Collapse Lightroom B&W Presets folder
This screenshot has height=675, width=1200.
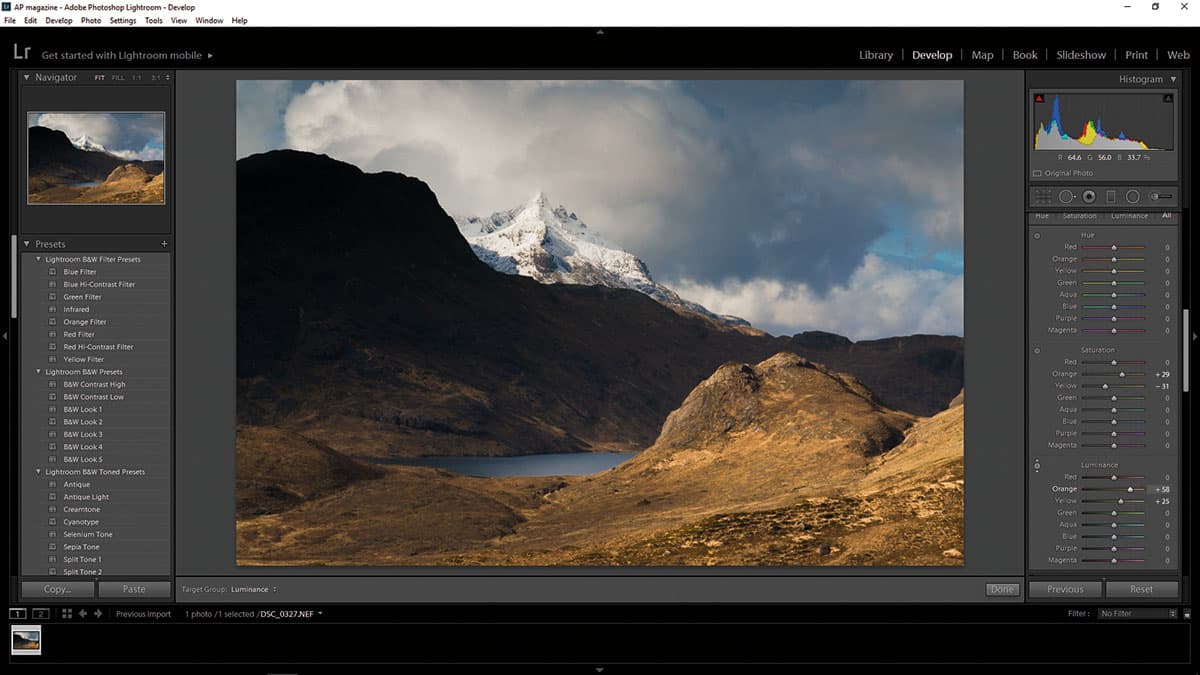point(39,372)
